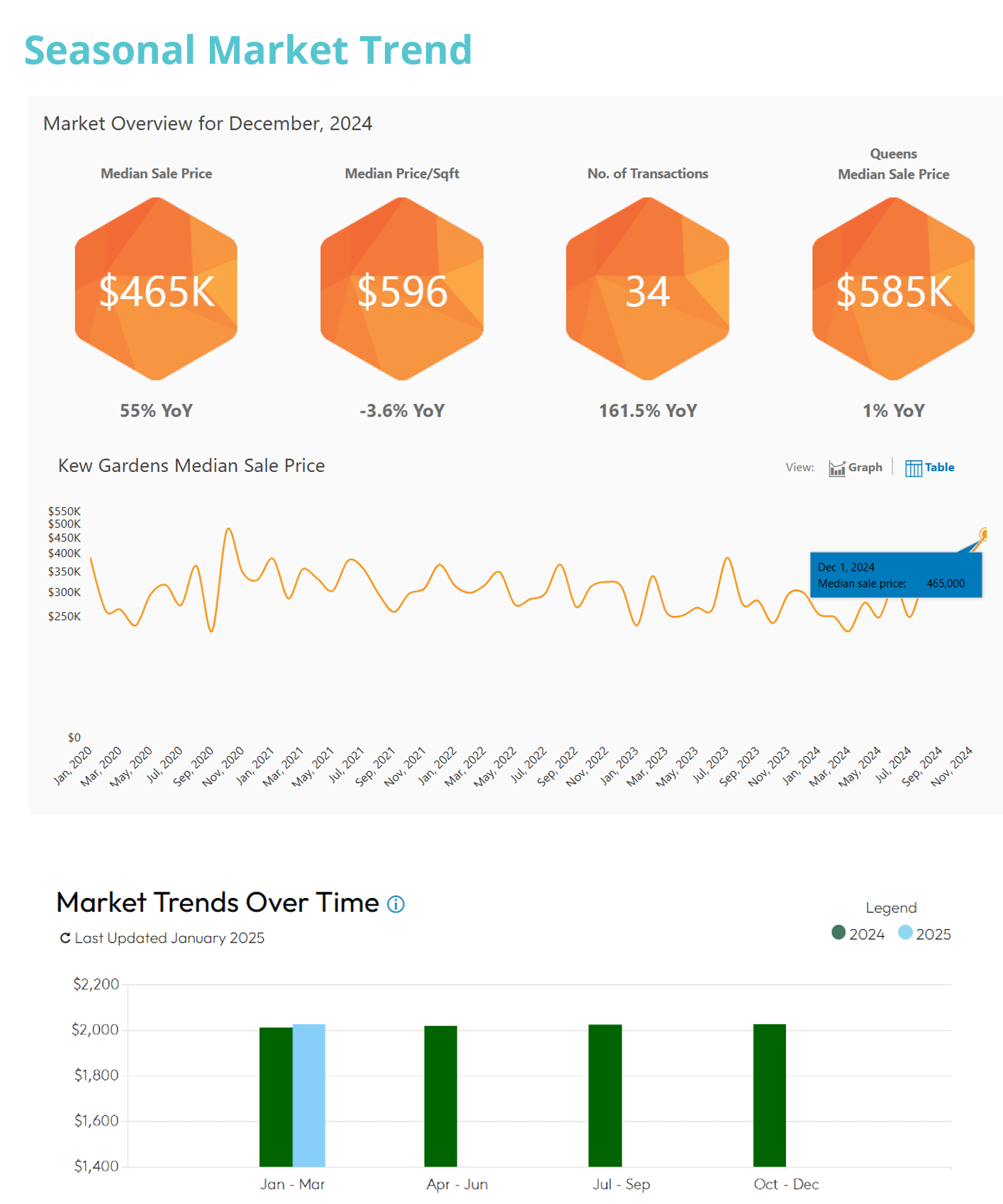Select the 34 No. of Transactions hexagon

point(647,289)
